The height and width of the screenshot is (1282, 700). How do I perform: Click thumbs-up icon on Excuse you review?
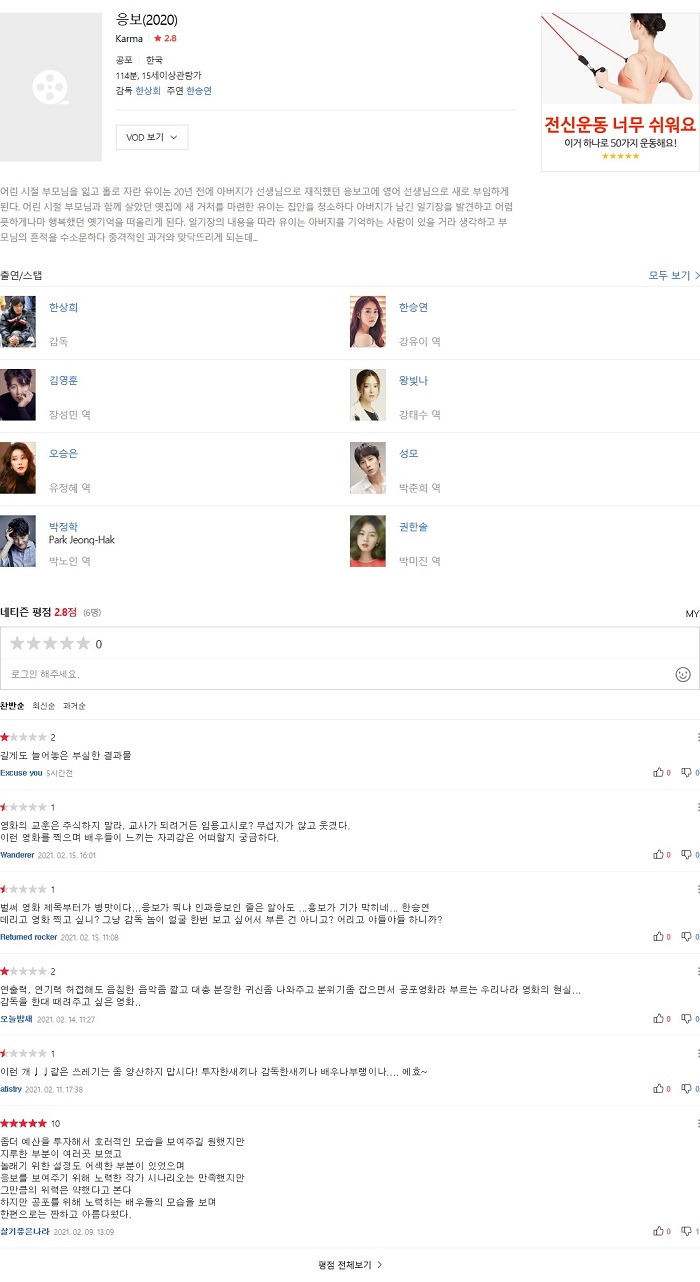point(658,772)
